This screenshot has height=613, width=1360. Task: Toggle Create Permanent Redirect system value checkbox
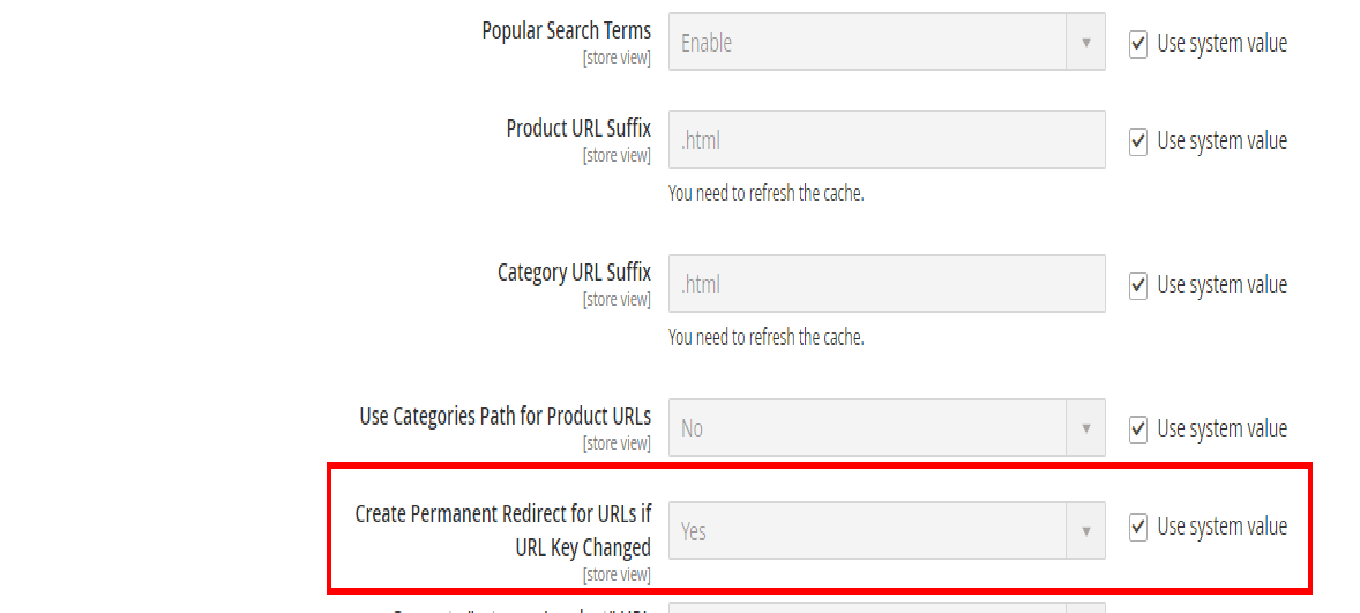click(1138, 527)
